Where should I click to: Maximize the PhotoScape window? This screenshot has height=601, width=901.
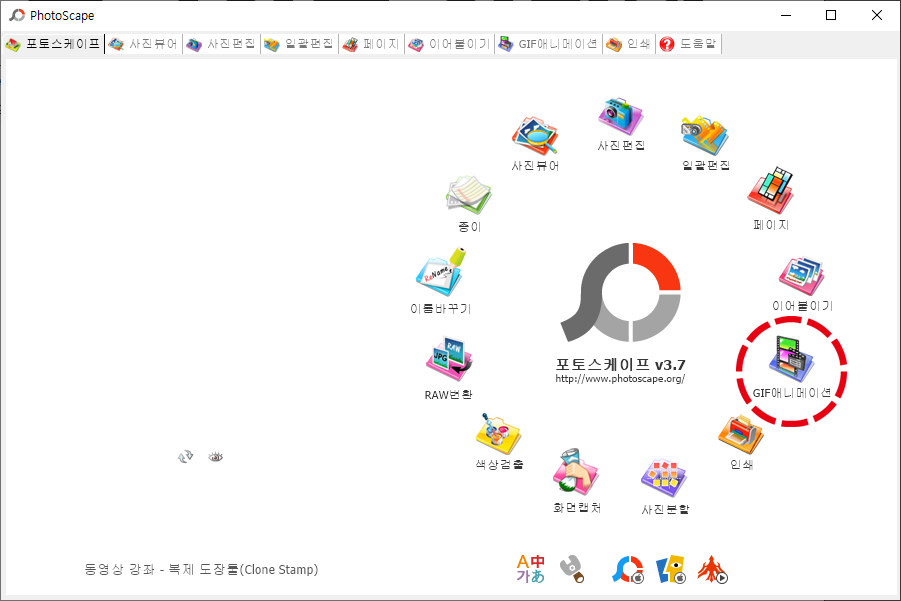[831, 16]
